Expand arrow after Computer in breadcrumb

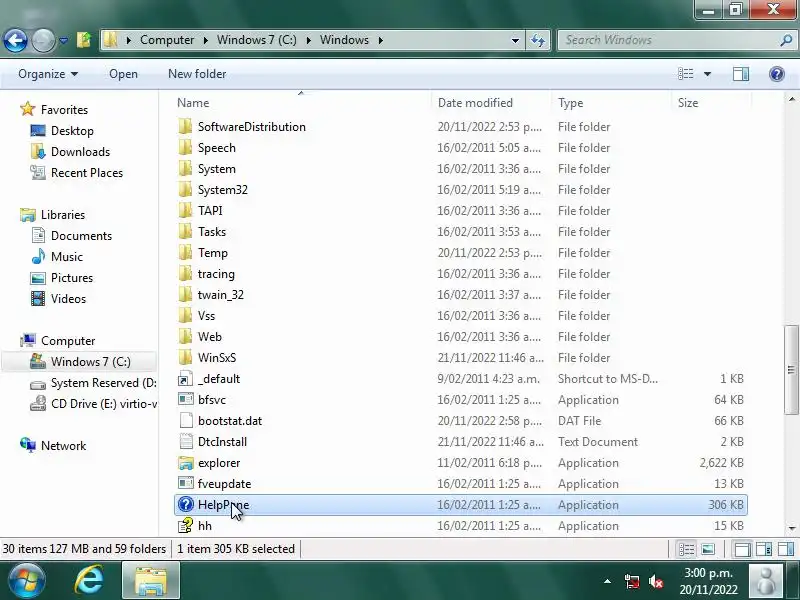tap(206, 40)
